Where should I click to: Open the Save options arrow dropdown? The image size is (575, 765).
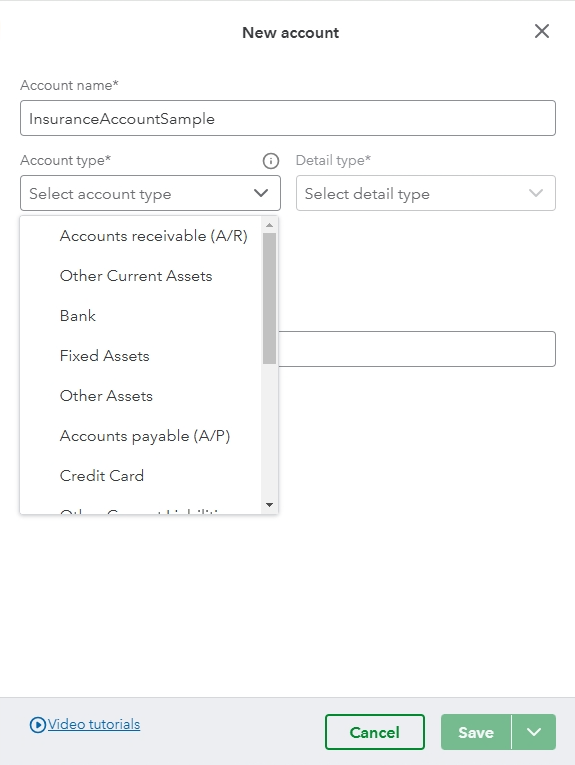(534, 732)
